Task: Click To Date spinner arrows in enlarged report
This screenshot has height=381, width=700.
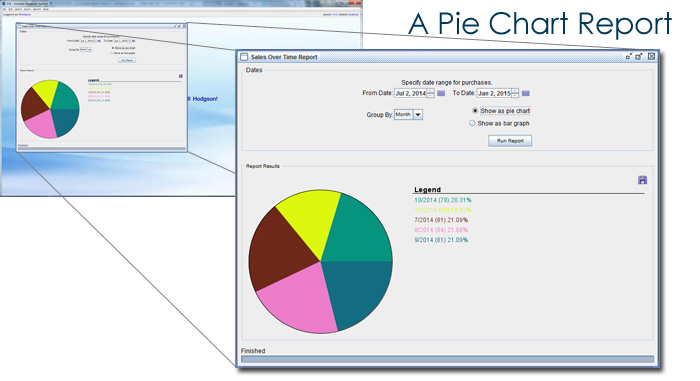Action: tap(515, 93)
